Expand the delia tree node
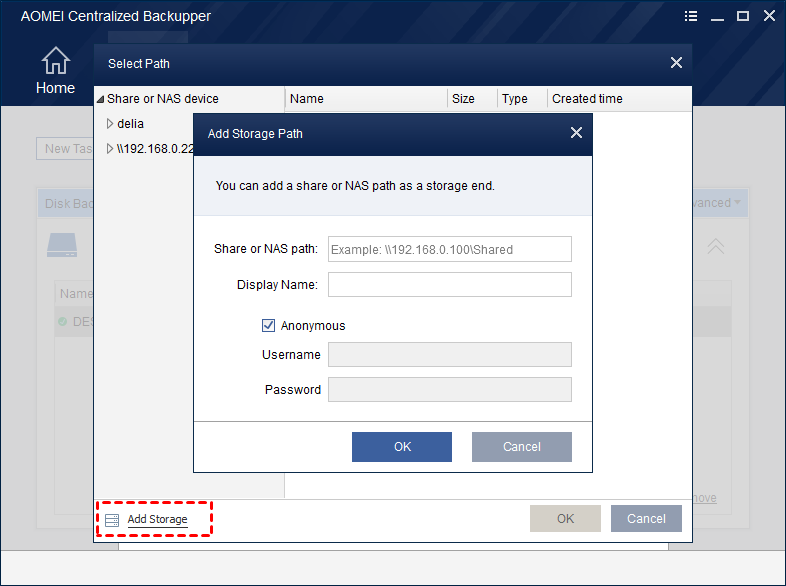 (110, 124)
